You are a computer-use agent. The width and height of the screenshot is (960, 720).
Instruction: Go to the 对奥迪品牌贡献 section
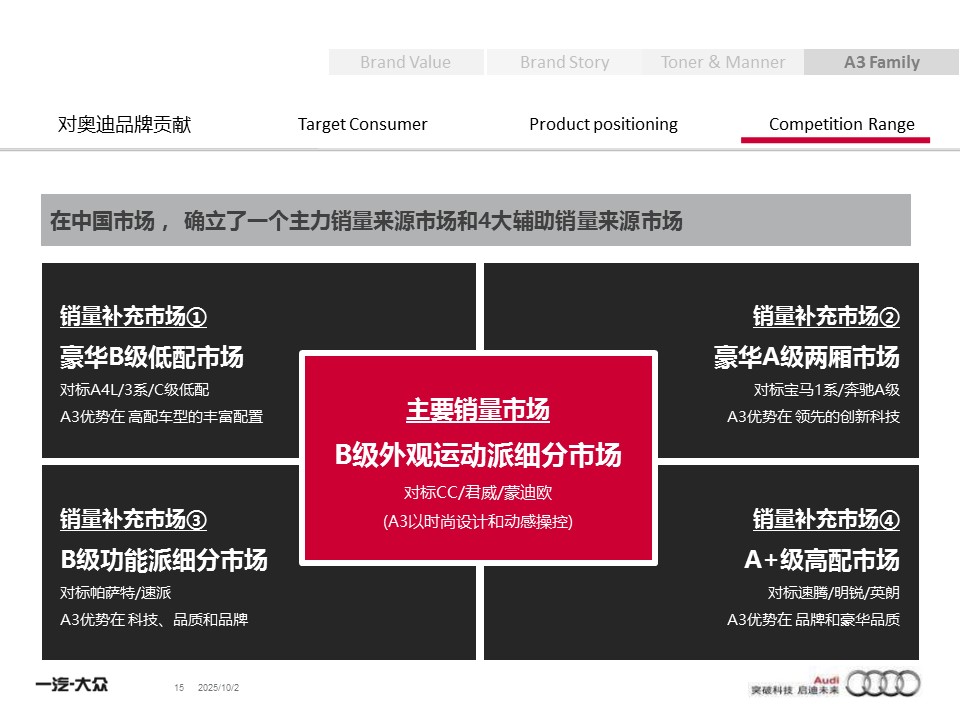[124, 125]
